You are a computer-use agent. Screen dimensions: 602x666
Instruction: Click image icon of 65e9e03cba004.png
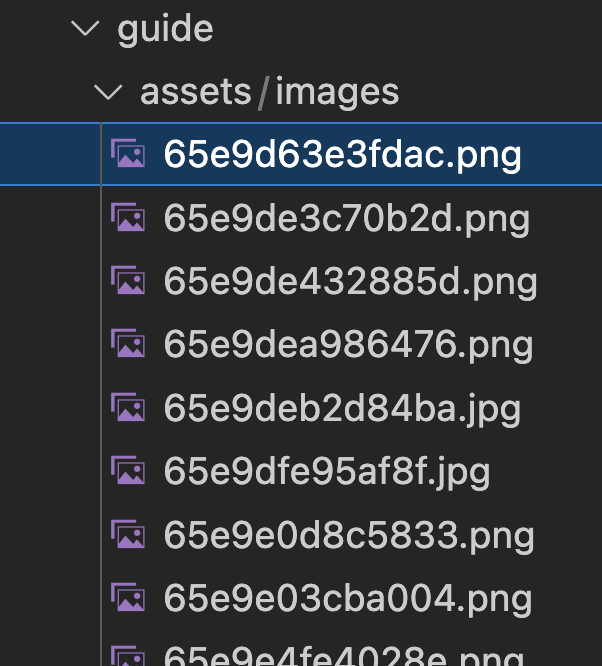[x=128, y=597]
